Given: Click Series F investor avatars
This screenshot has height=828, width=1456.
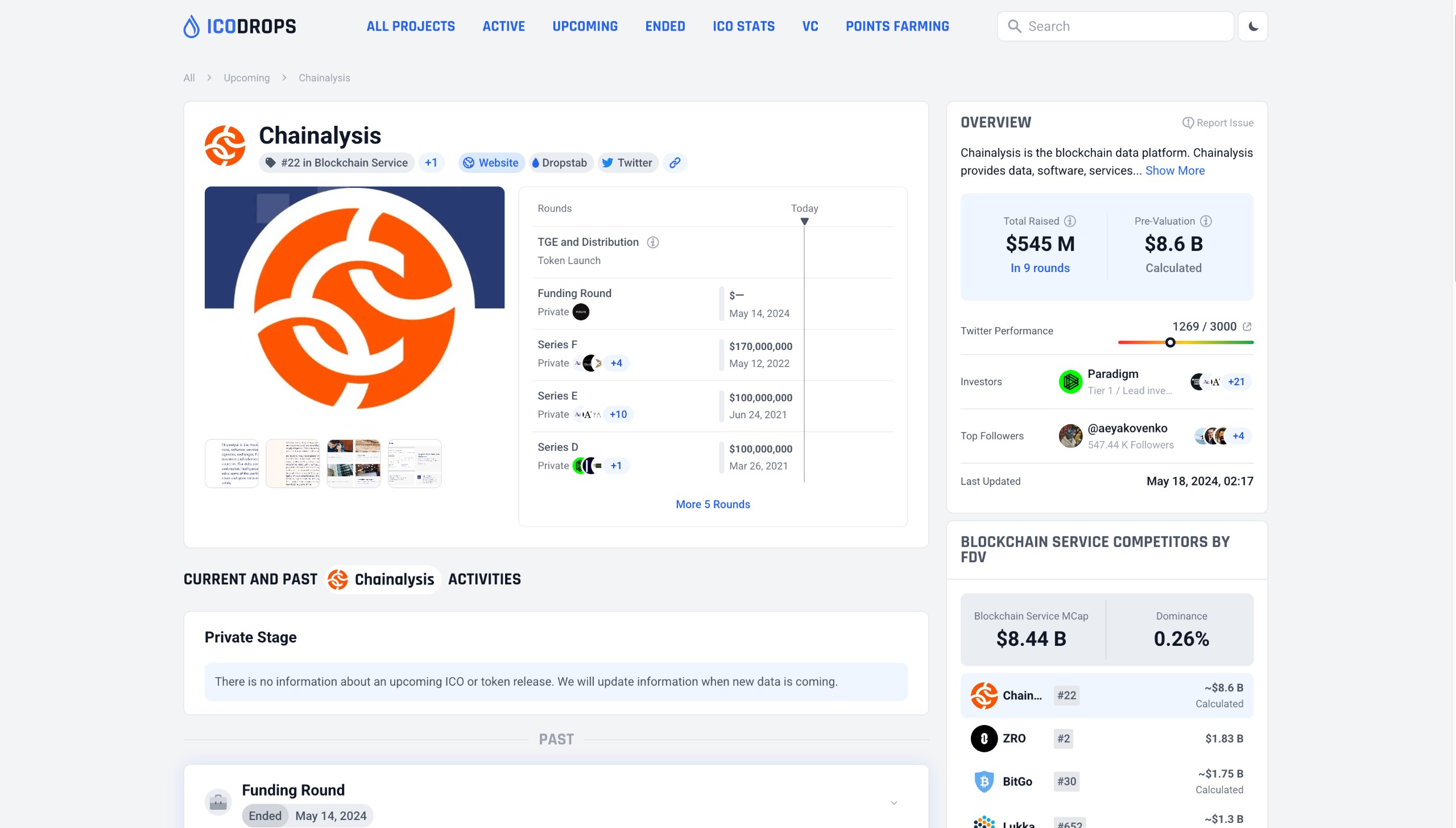Looking at the screenshot, I should click(x=588, y=363).
